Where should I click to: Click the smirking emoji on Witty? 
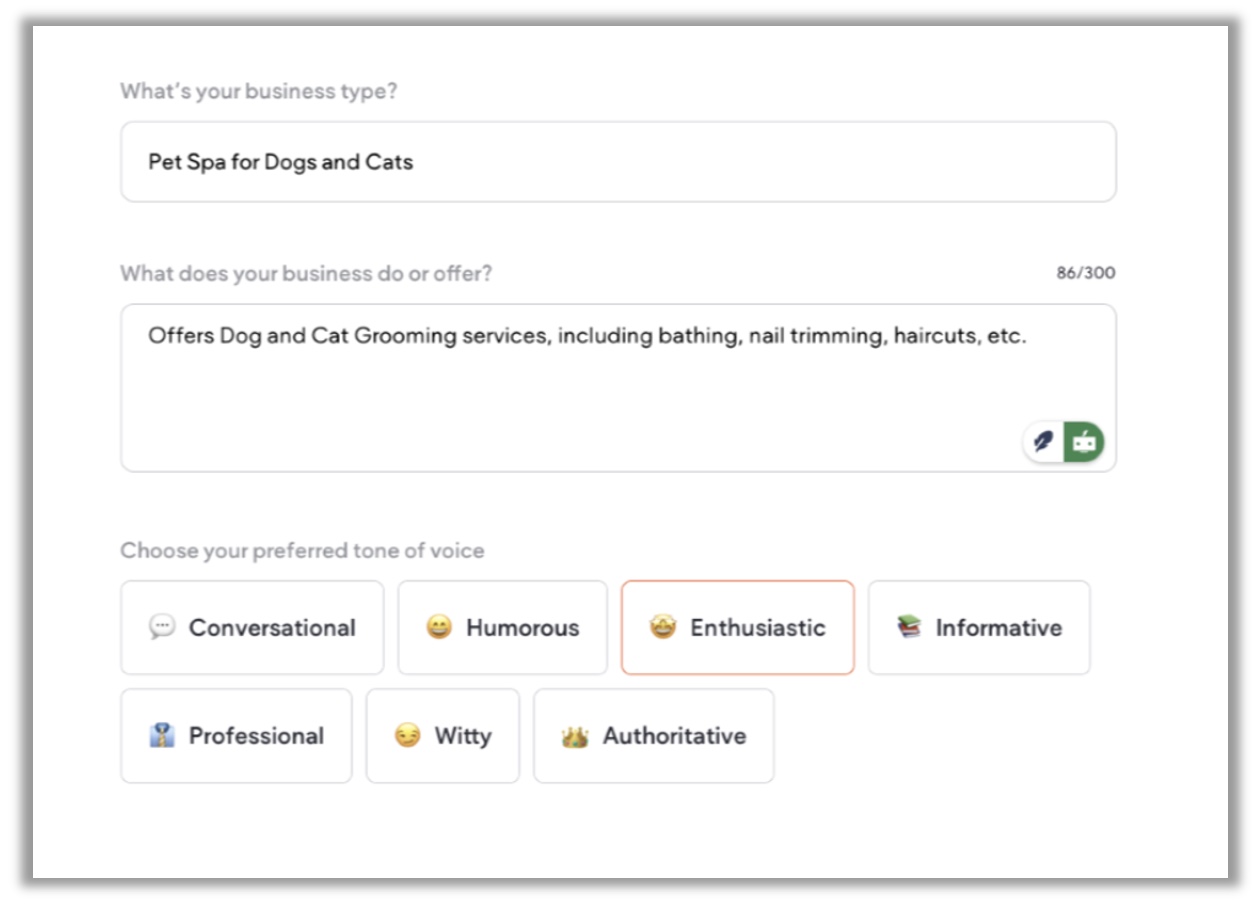click(x=407, y=736)
